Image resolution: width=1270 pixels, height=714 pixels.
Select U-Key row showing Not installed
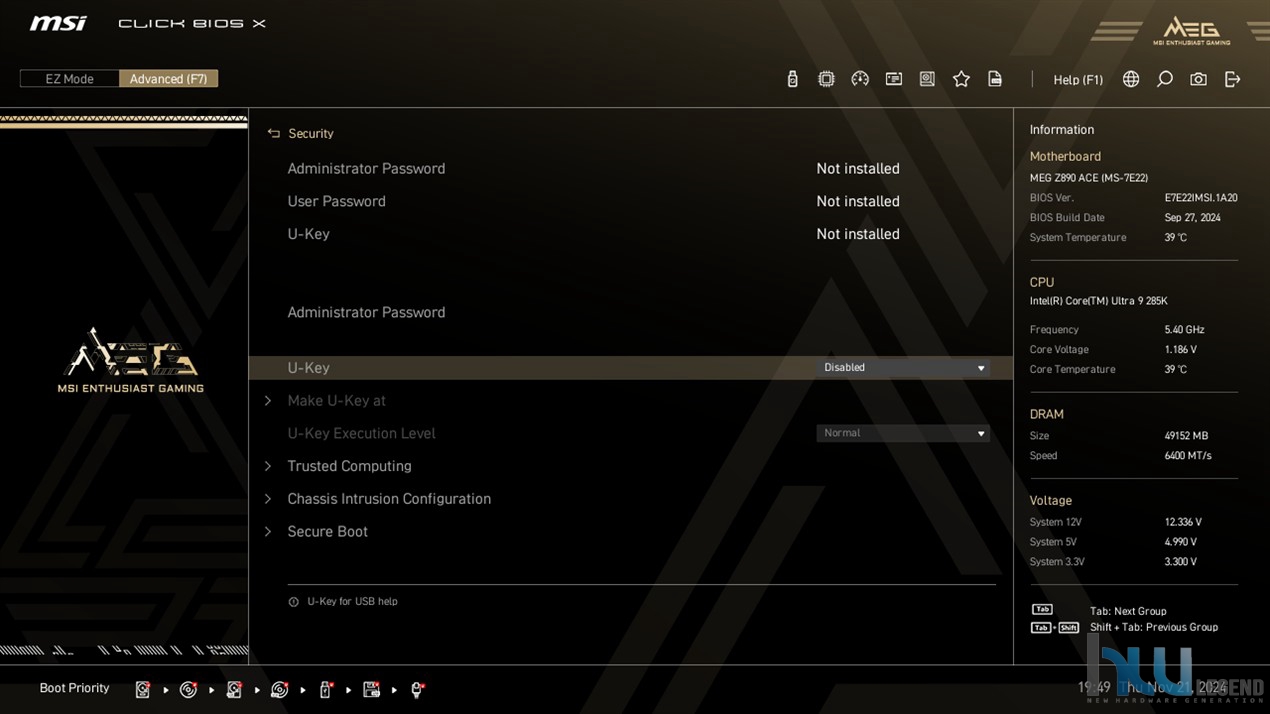(x=630, y=234)
